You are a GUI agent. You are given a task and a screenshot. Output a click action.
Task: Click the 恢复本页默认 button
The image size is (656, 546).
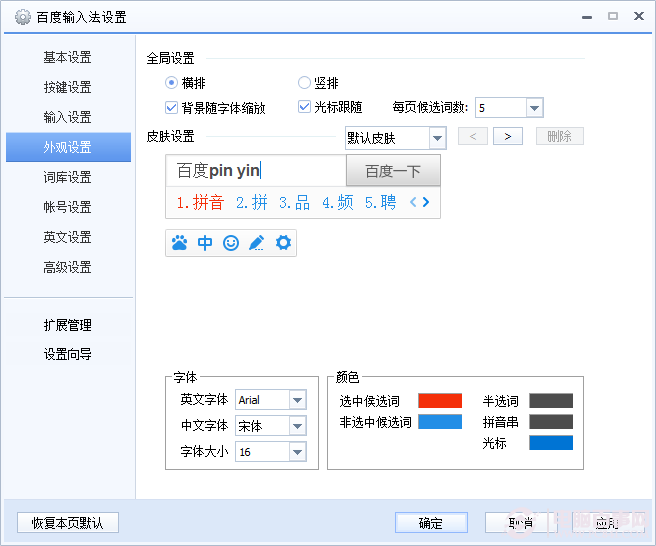tap(68, 523)
